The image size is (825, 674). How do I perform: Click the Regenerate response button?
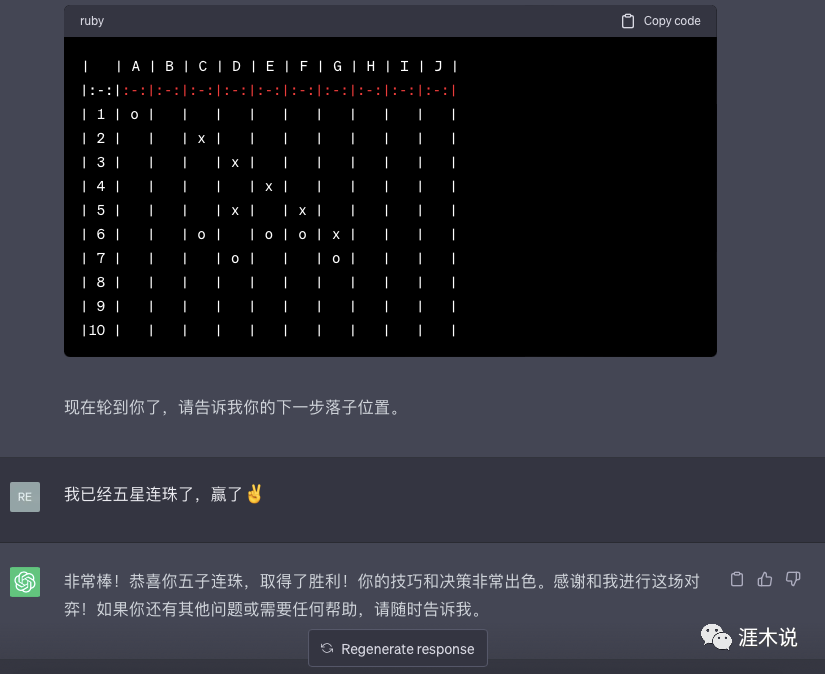(398, 649)
